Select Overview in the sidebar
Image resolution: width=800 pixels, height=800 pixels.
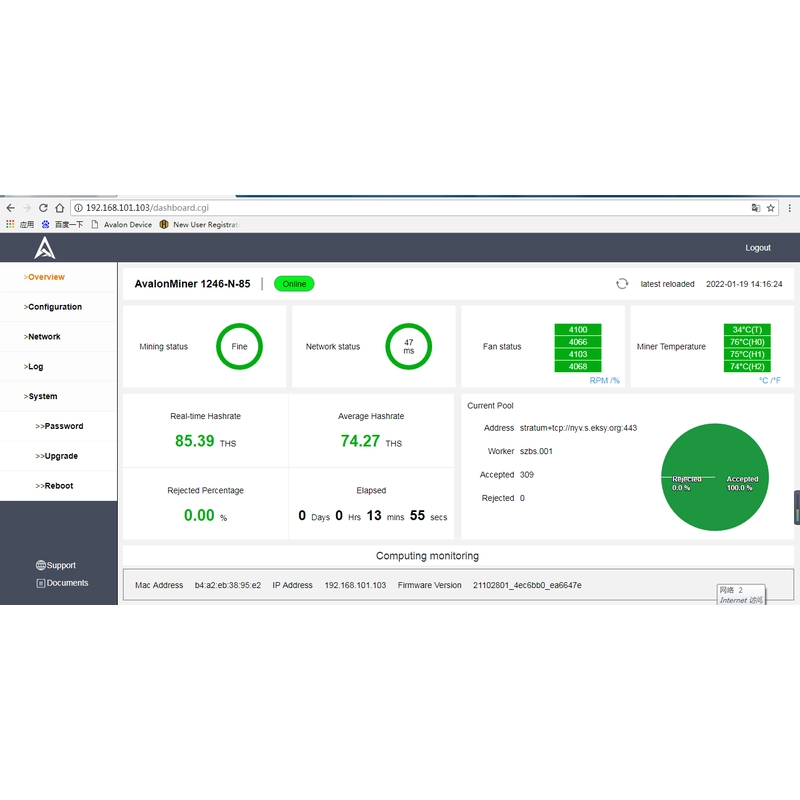(x=44, y=277)
